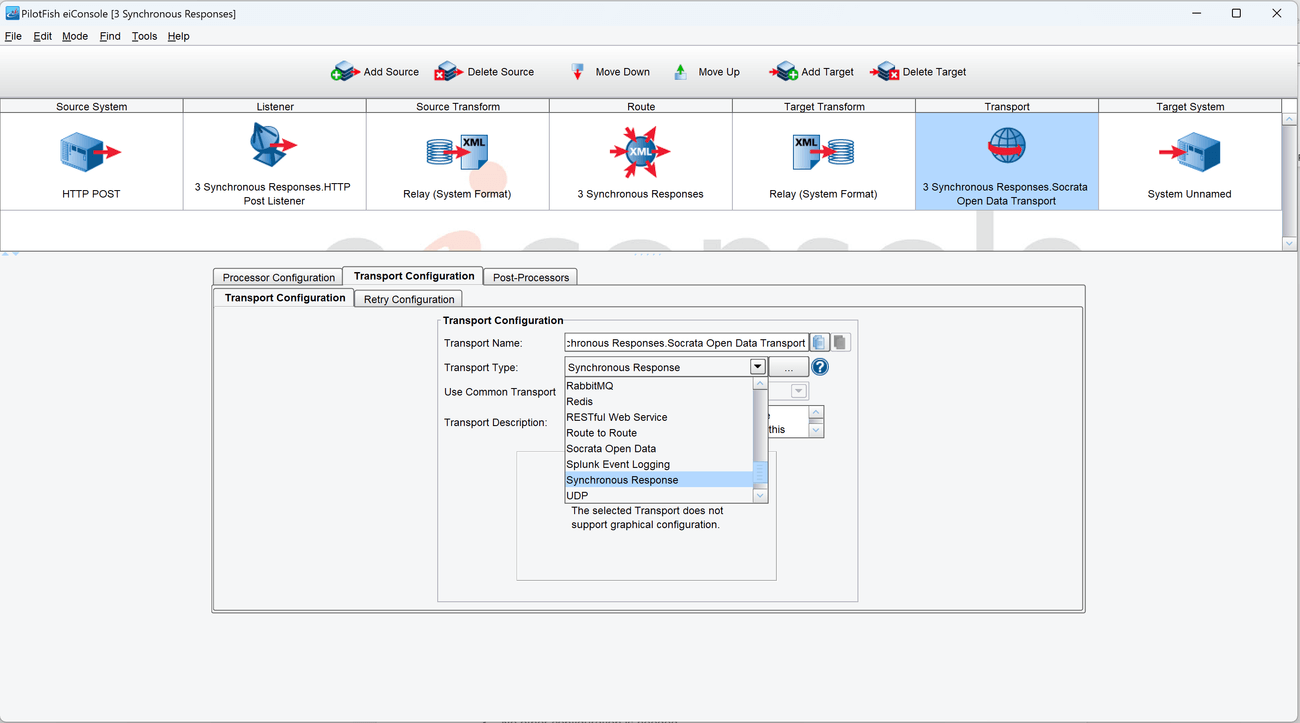
Task: Click the copy icon beside Transport Name
Action: [x=819, y=342]
